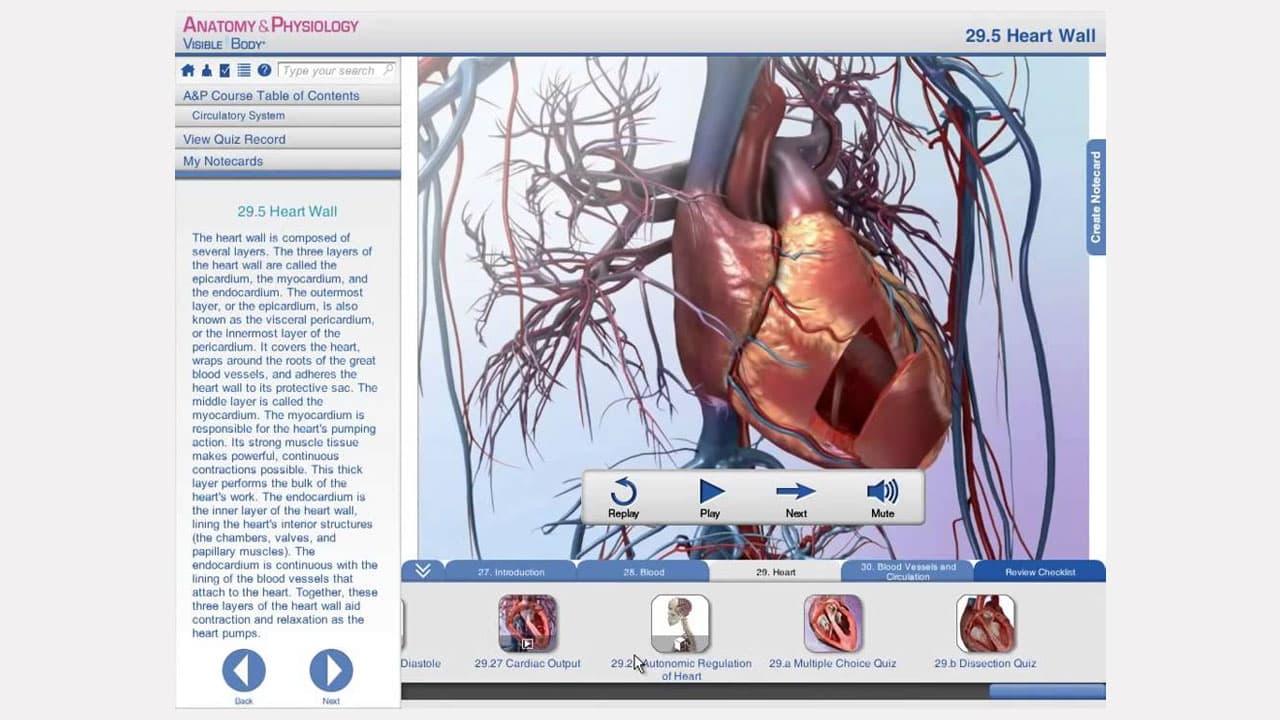1280x720 pixels.
Task: Play the current animation
Action: [710, 492]
